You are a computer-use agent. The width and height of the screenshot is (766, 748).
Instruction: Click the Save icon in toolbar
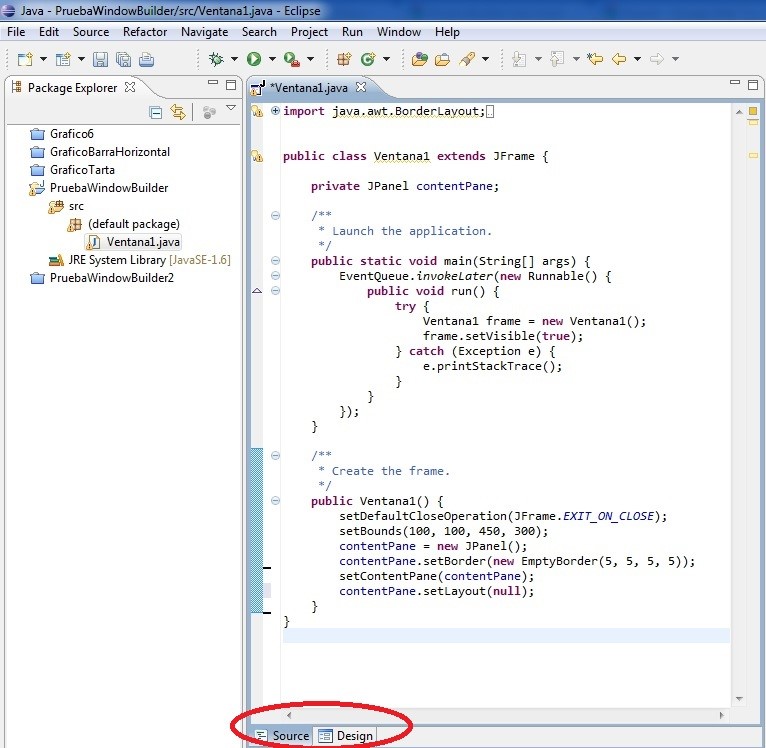(x=100, y=60)
